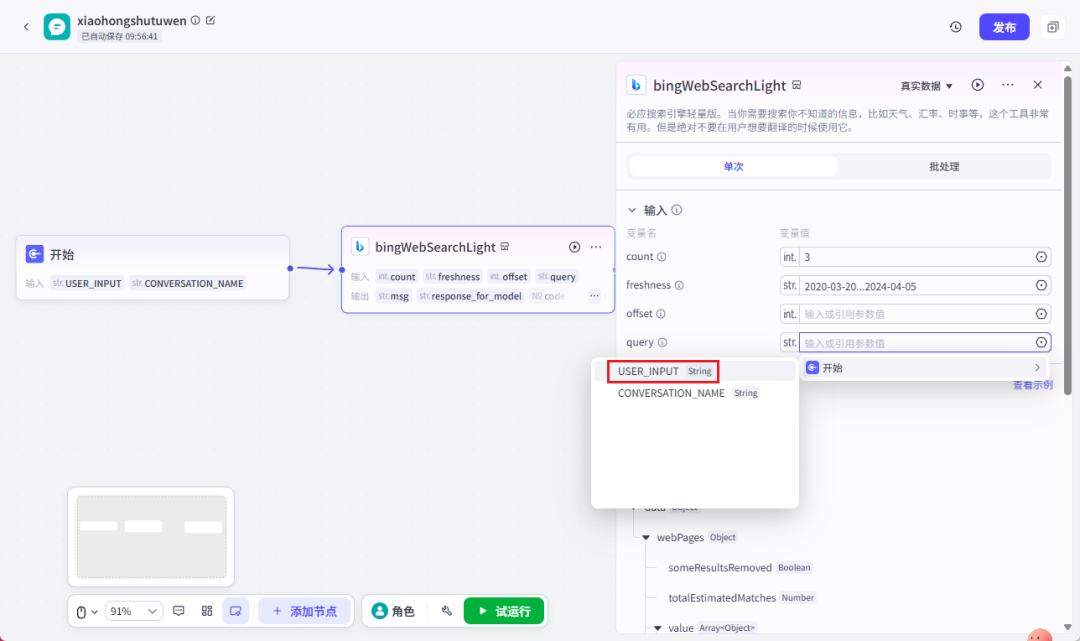Open info icon next to xiaohongshutuwen title
Image resolution: width=1080 pixels, height=641 pixels.
(196, 21)
